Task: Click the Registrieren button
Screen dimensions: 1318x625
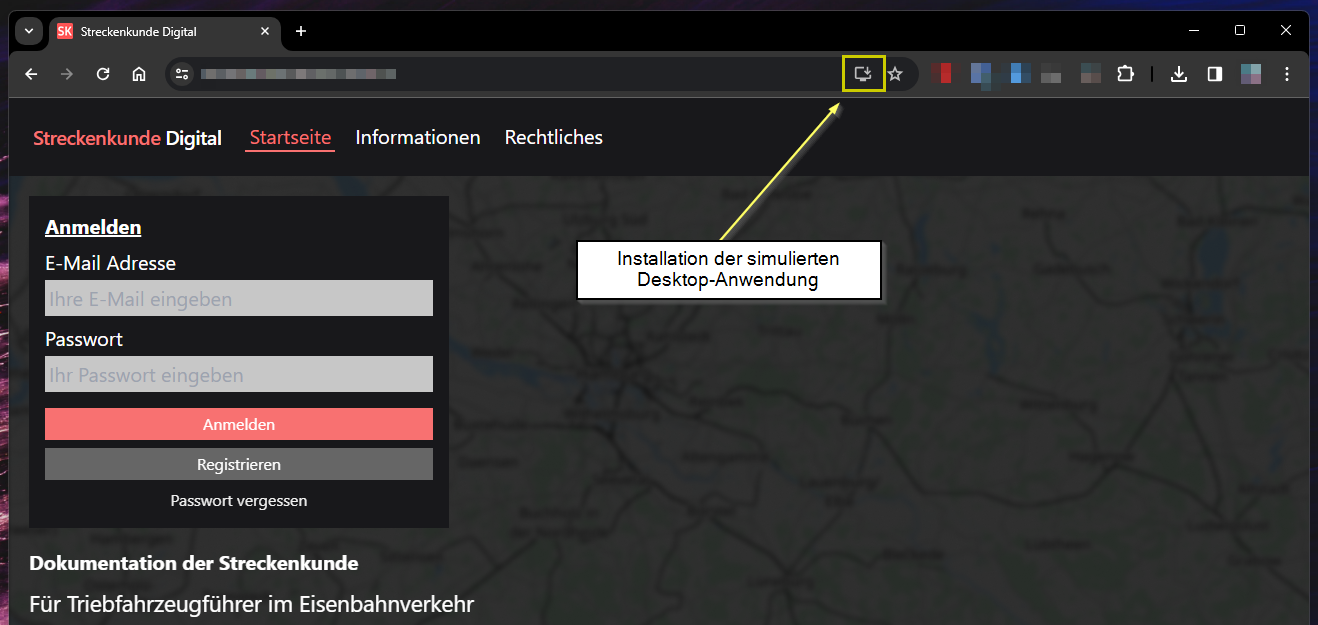Action: [238, 464]
